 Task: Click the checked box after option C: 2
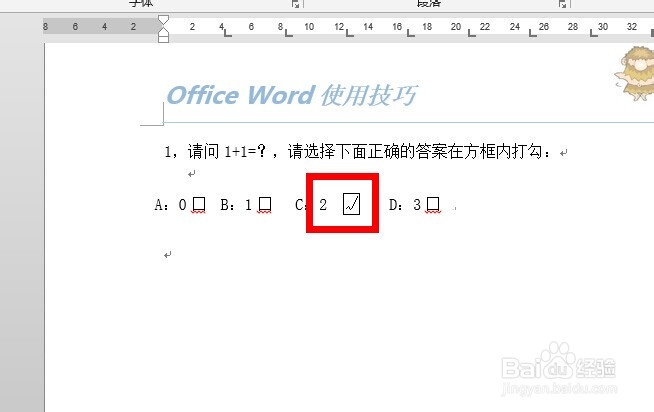351,204
